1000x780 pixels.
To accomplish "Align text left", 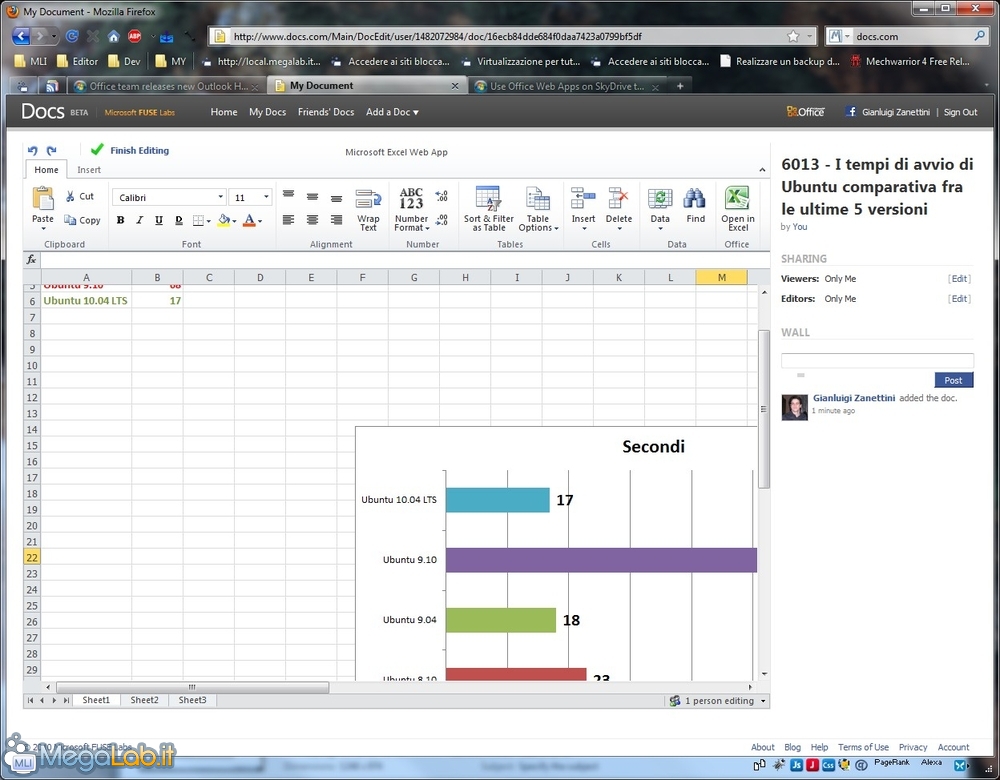I will tap(288, 220).
